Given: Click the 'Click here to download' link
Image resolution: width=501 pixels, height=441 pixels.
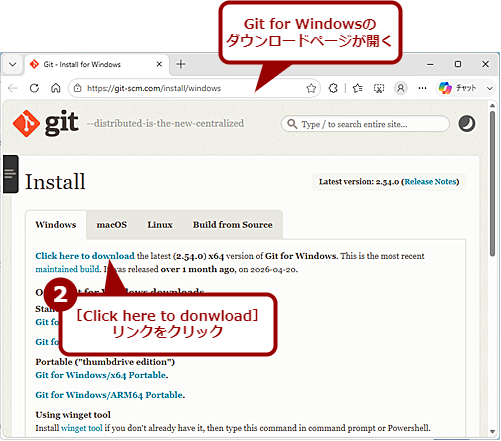Looking at the screenshot, I should coord(85,256).
